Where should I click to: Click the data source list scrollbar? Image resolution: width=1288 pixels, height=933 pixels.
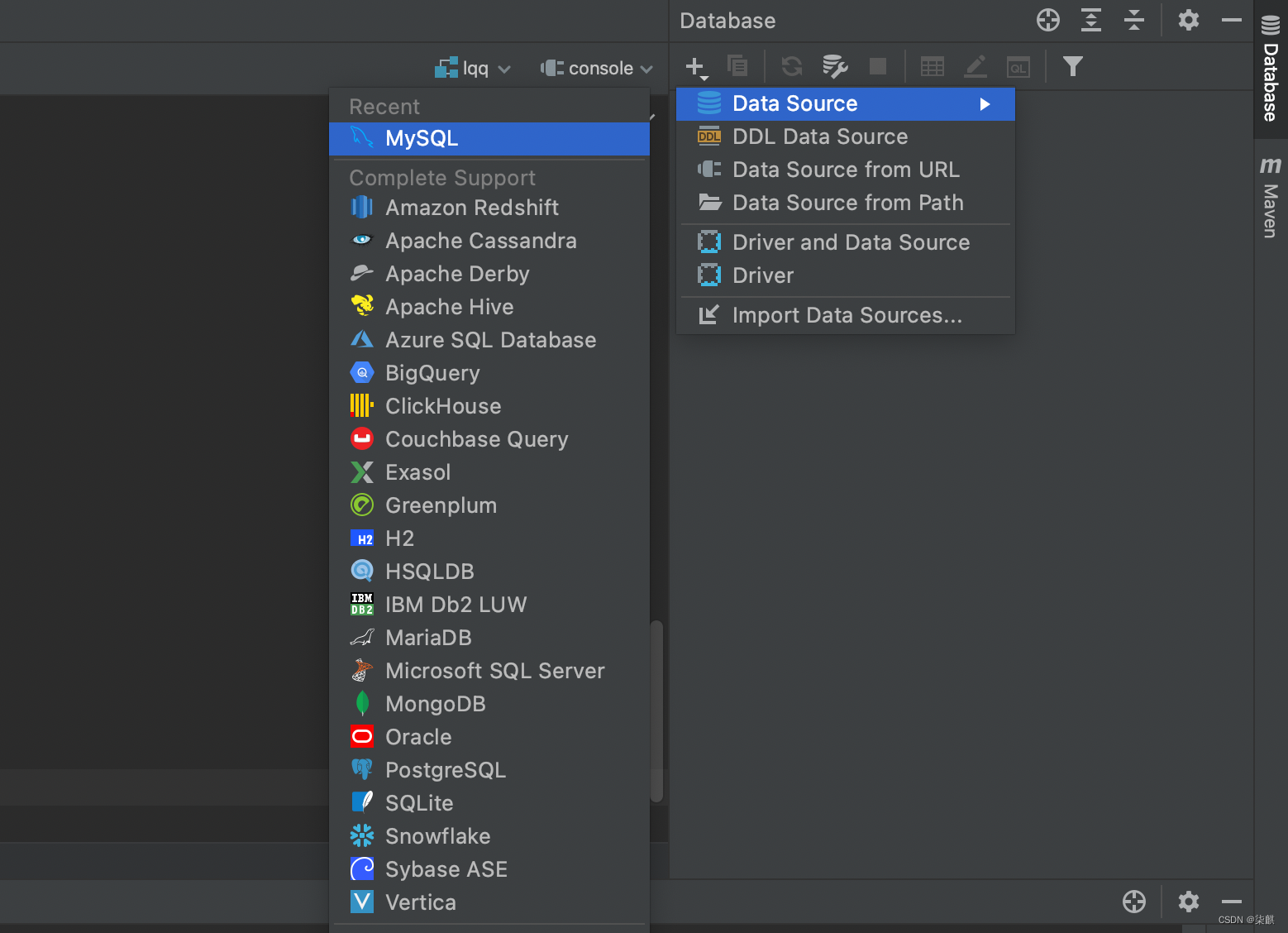coord(656,711)
